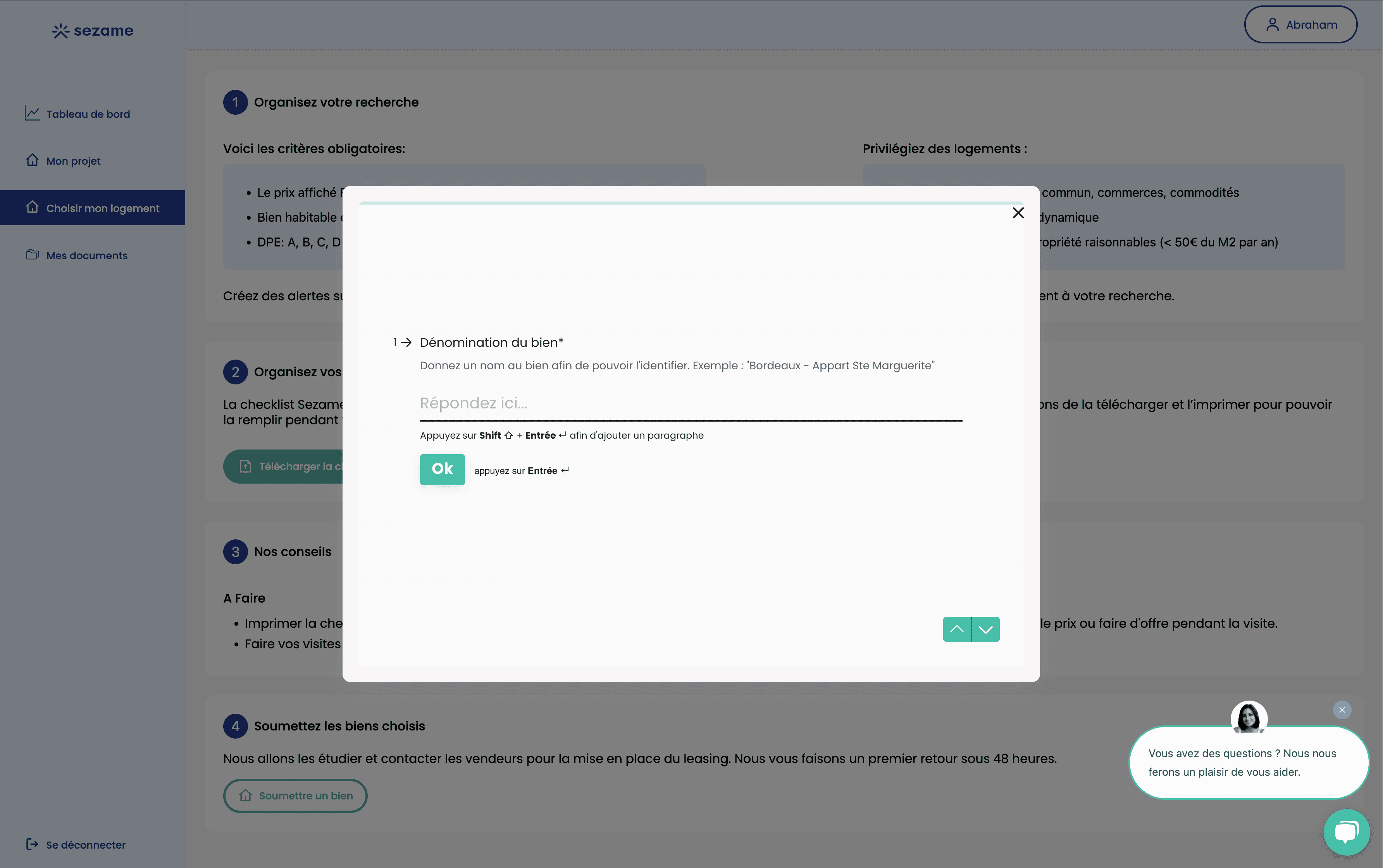Click the Sezame logo
Image resolution: width=1383 pixels, height=868 pixels.
click(92, 31)
